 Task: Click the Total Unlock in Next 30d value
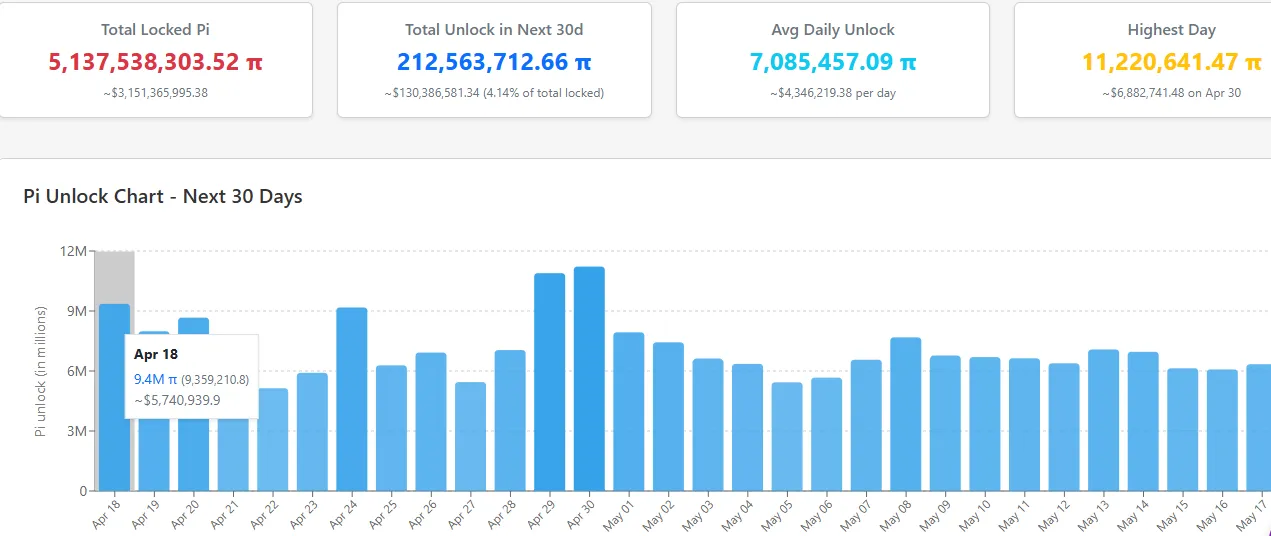click(494, 62)
